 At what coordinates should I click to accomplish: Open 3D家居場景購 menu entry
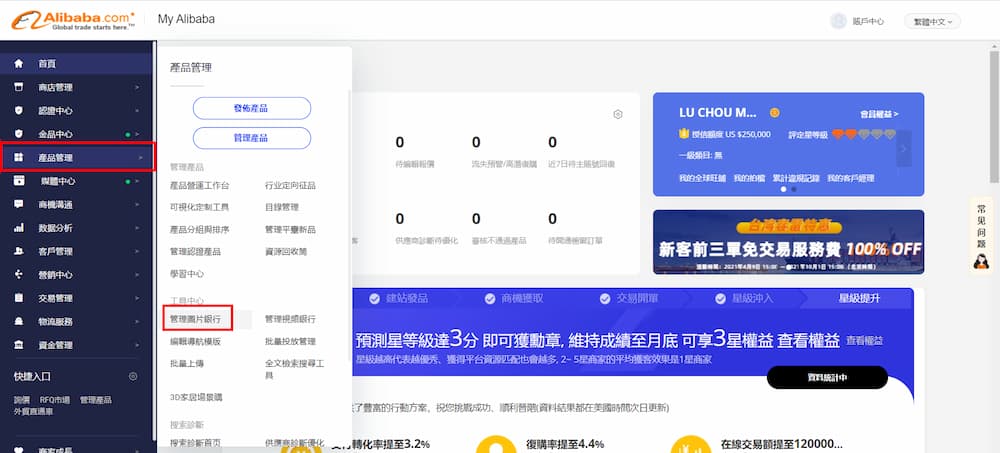(196, 397)
